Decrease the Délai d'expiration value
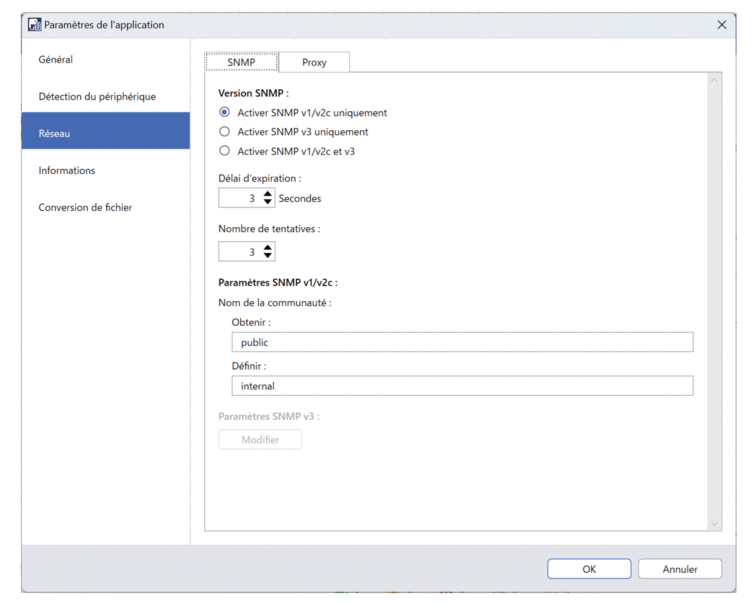 [268, 202]
